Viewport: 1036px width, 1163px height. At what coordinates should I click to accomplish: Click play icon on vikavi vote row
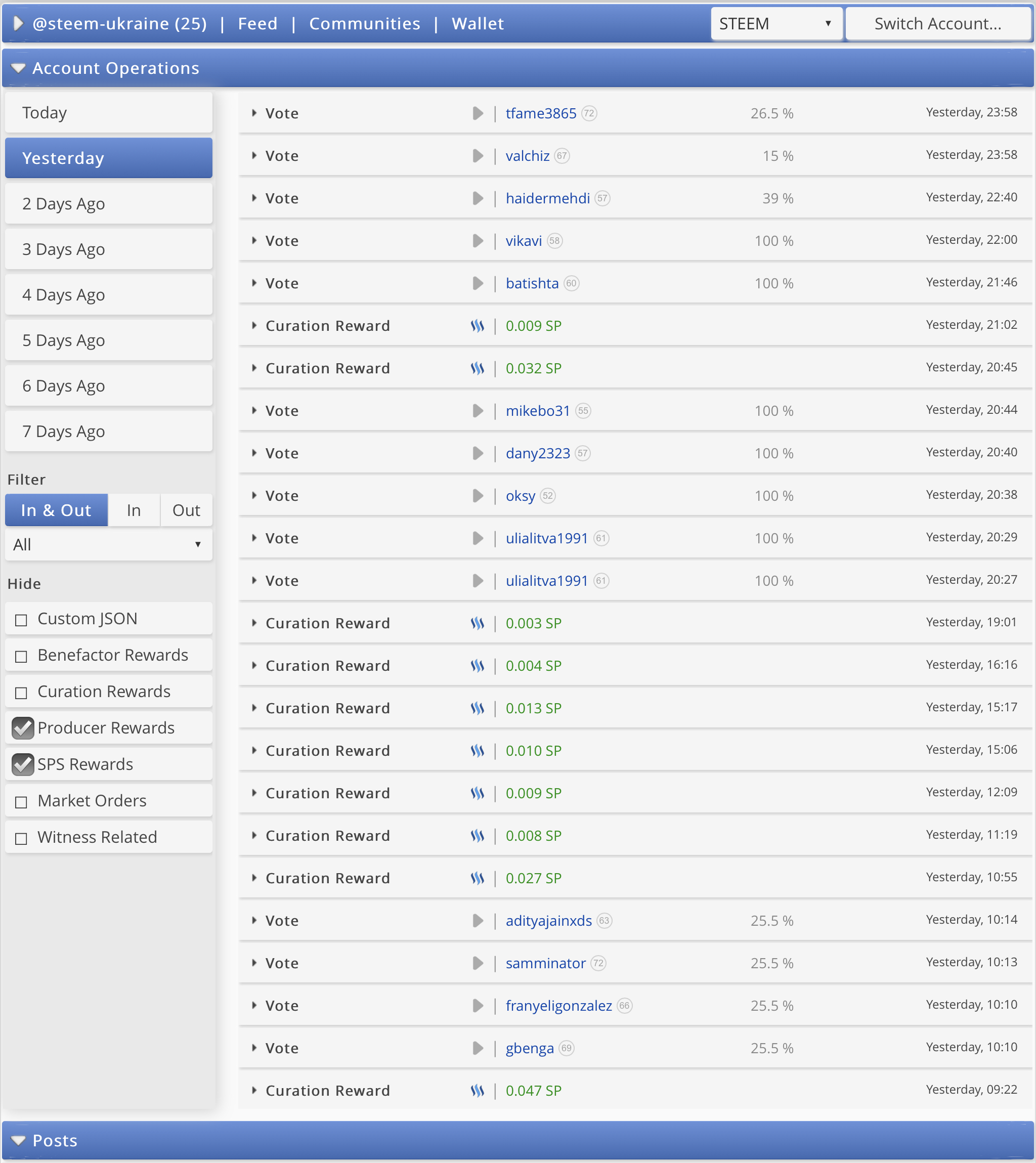pyautogui.click(x=478, y=241)
